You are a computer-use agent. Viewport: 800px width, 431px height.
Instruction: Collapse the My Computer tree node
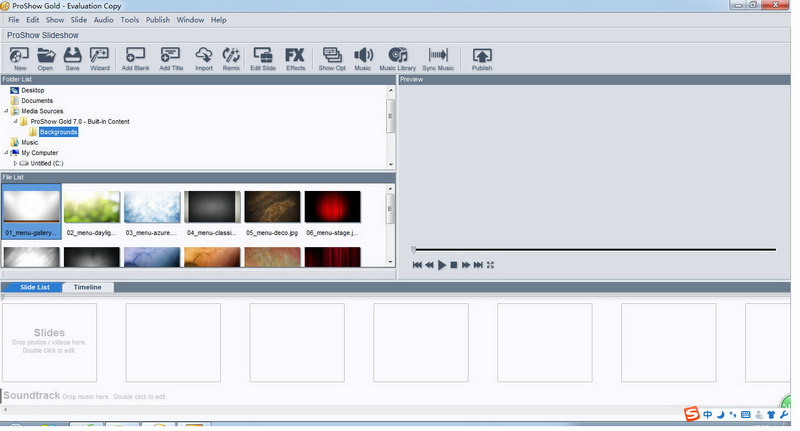click(5, 153)
